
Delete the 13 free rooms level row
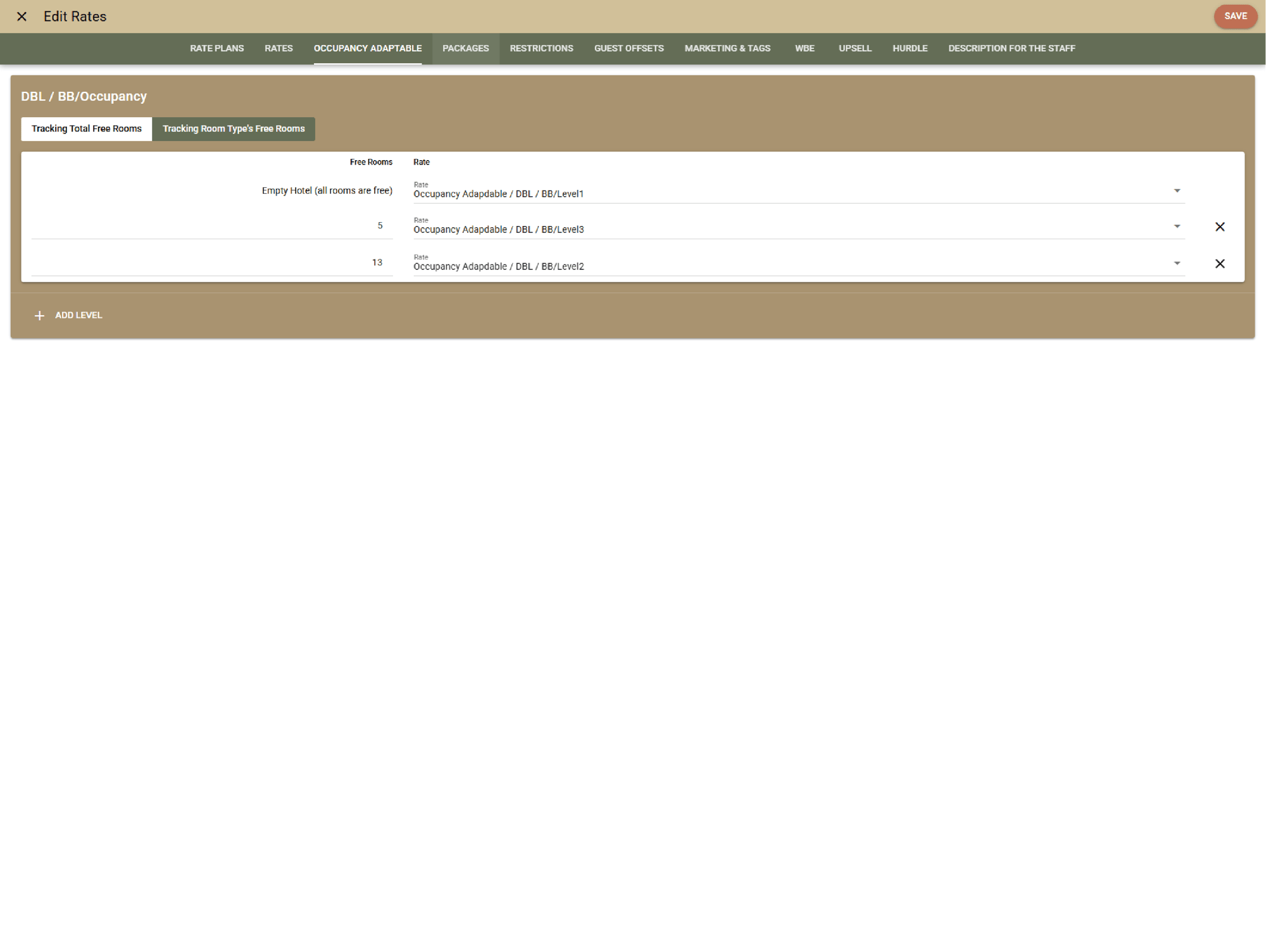pyautogui.click(x=1219, y=263)
